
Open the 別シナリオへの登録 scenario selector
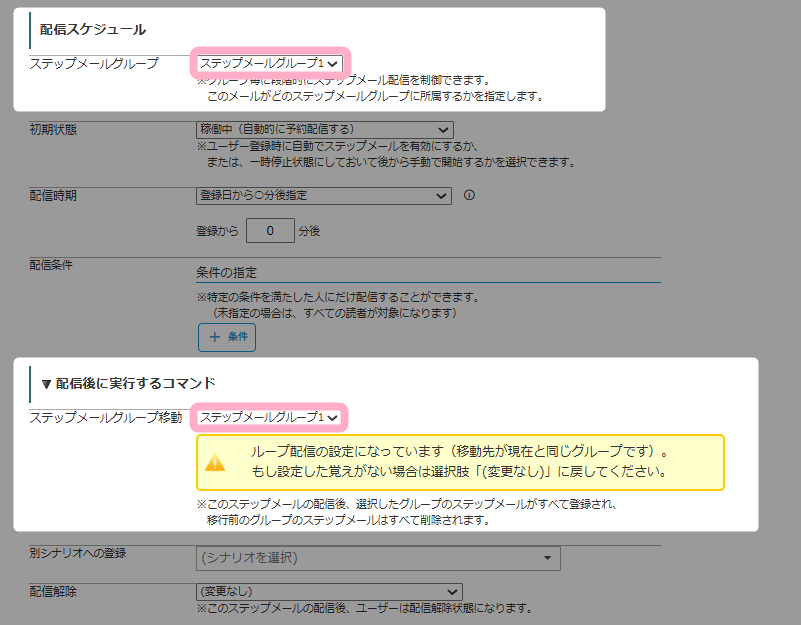(x=378, y=558)
